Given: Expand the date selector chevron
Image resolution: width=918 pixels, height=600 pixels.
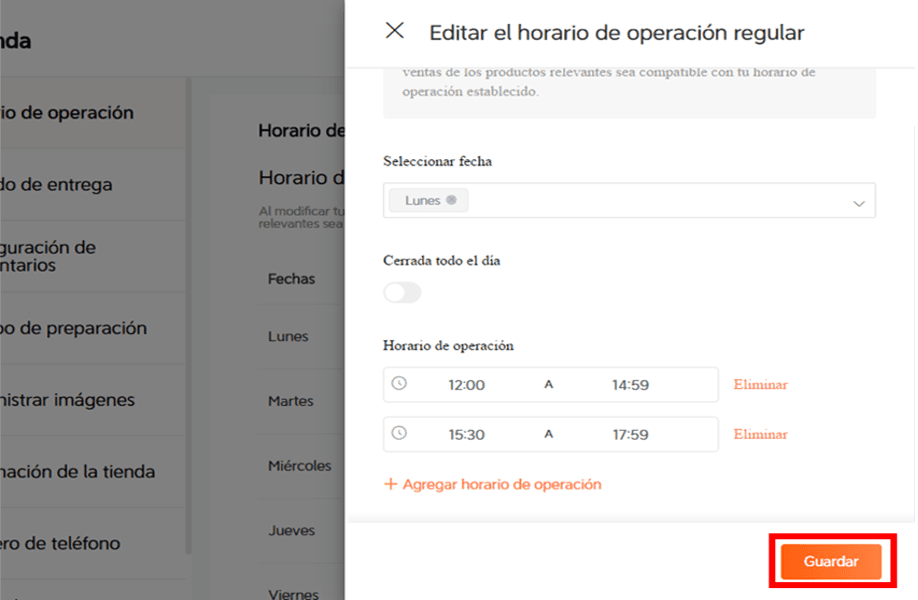Looking at the screenshot, I should [x=857, y=200].
